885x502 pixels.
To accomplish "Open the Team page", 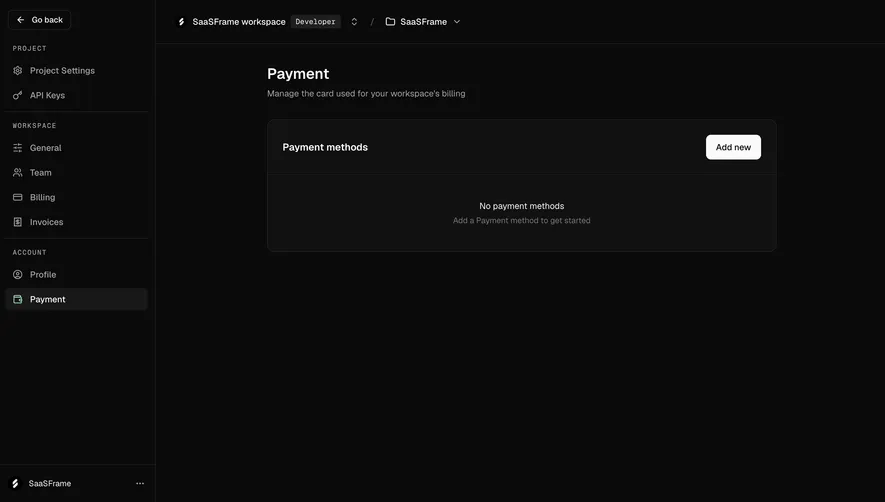I will pyautogui.click(x=76, y=173).
